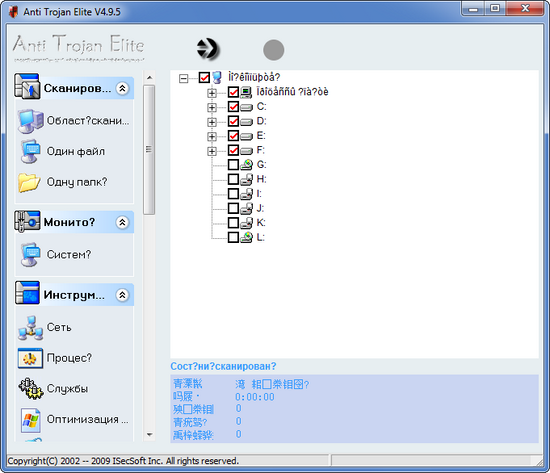Click the H: removable drive icon
This screenshot has height=473, width=550.
point(247,179)
